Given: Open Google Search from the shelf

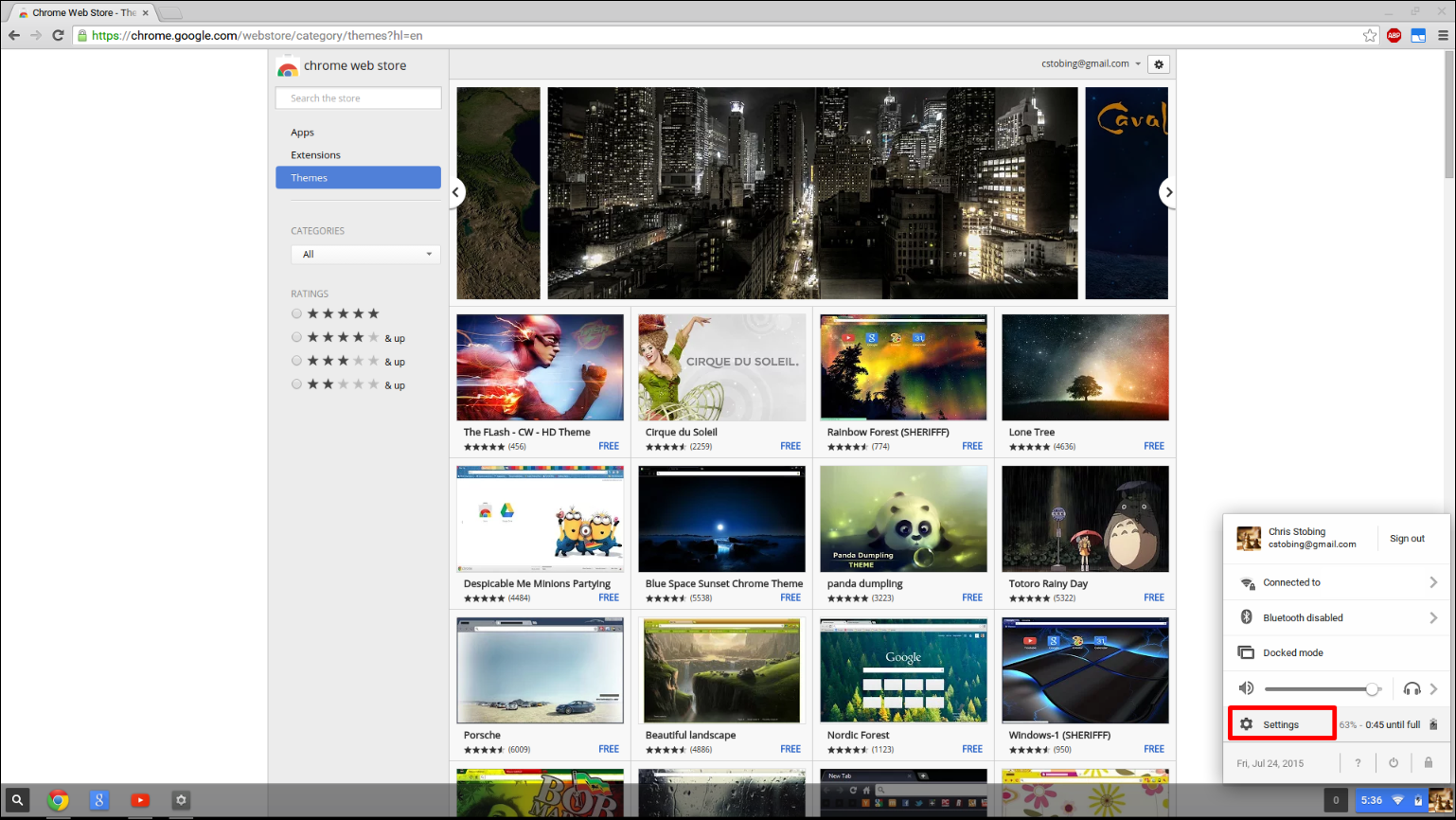Looking at the screenshot, I should [x=98, y=800].
